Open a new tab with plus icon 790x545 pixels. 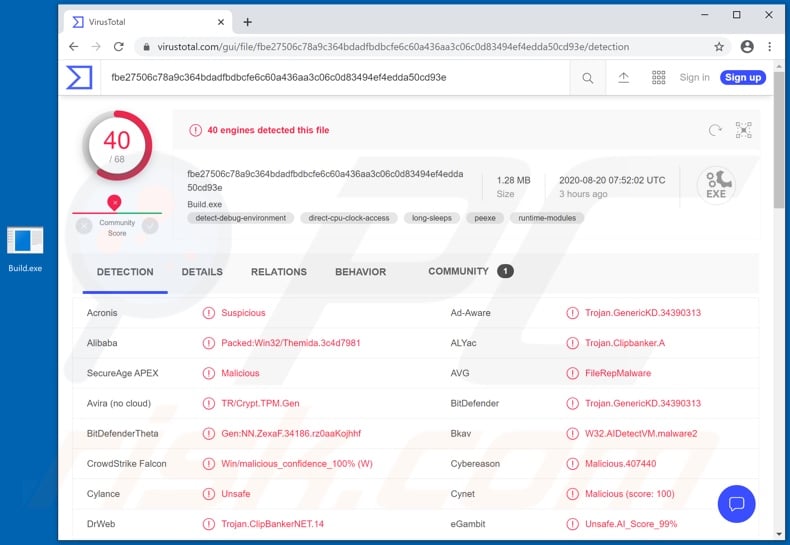[247, 22]
